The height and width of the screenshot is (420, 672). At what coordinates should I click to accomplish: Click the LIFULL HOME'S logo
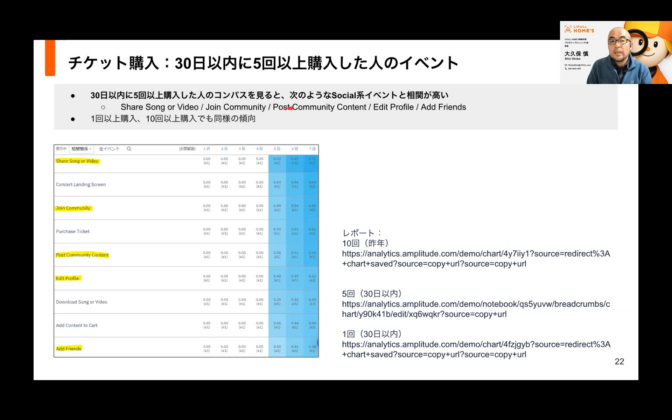coord(585,32)
